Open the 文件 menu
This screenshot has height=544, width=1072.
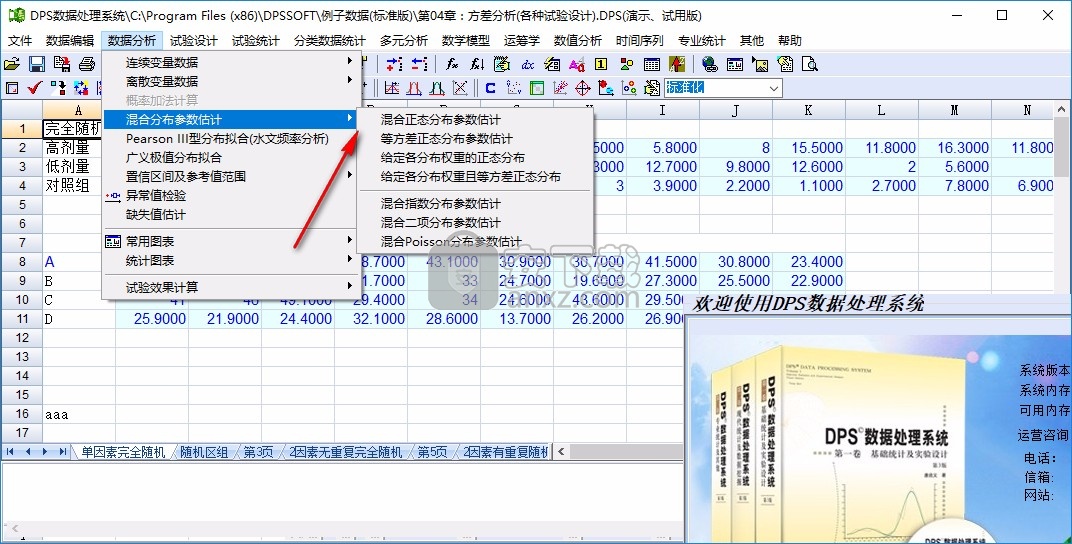[21, 41]
